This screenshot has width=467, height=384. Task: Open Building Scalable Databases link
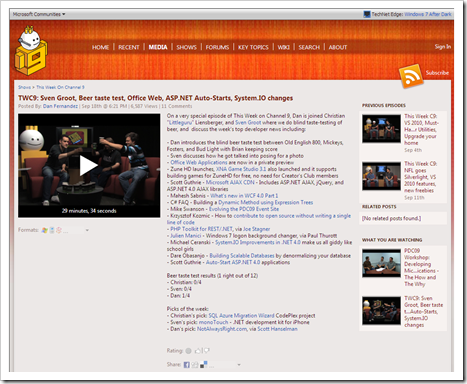click(242, 256)
